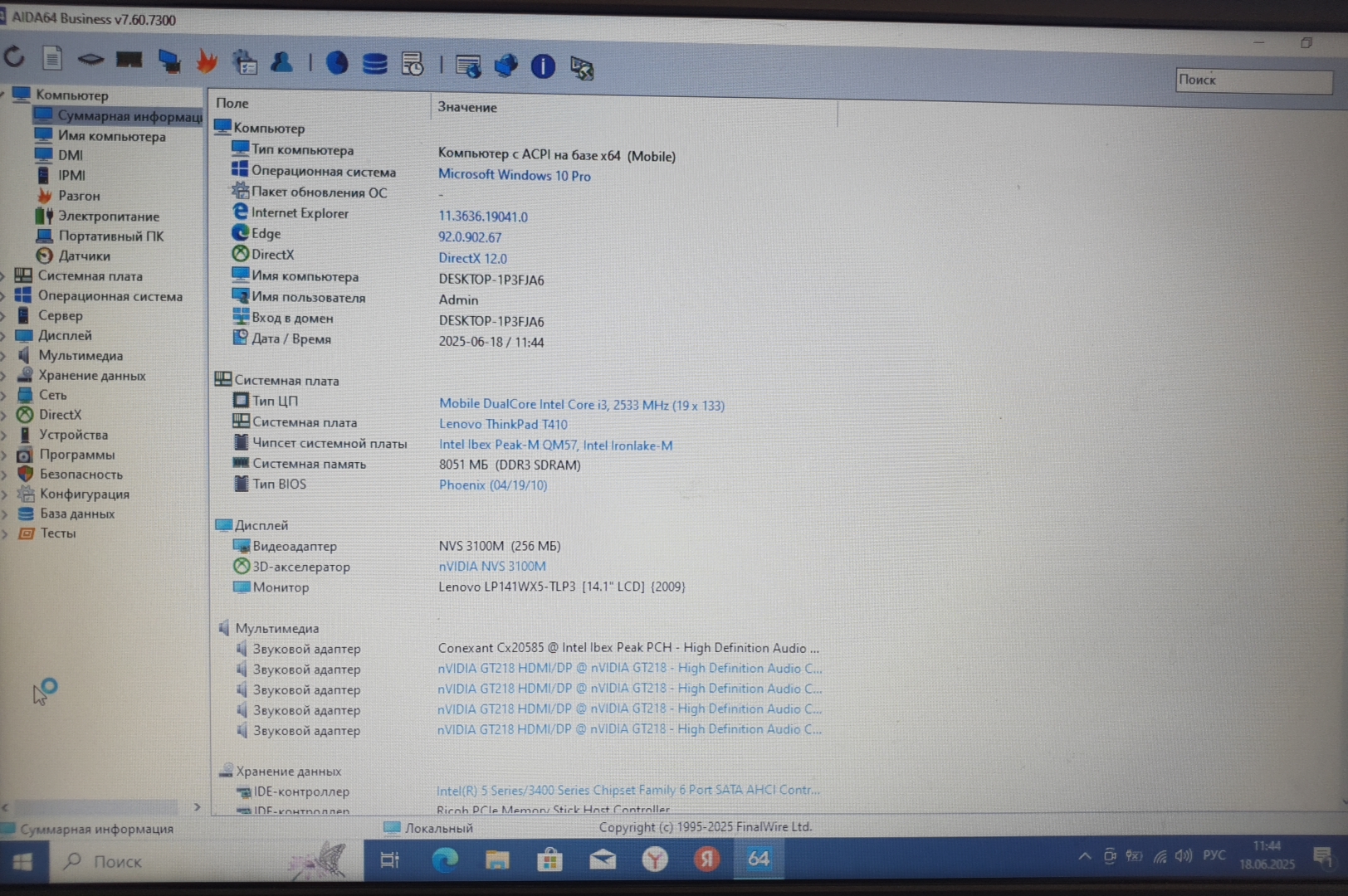Viewport: 1348px width, 896px height.
Task: Click the tree scrollbar left arrow
Action: (x=5, y=807)
